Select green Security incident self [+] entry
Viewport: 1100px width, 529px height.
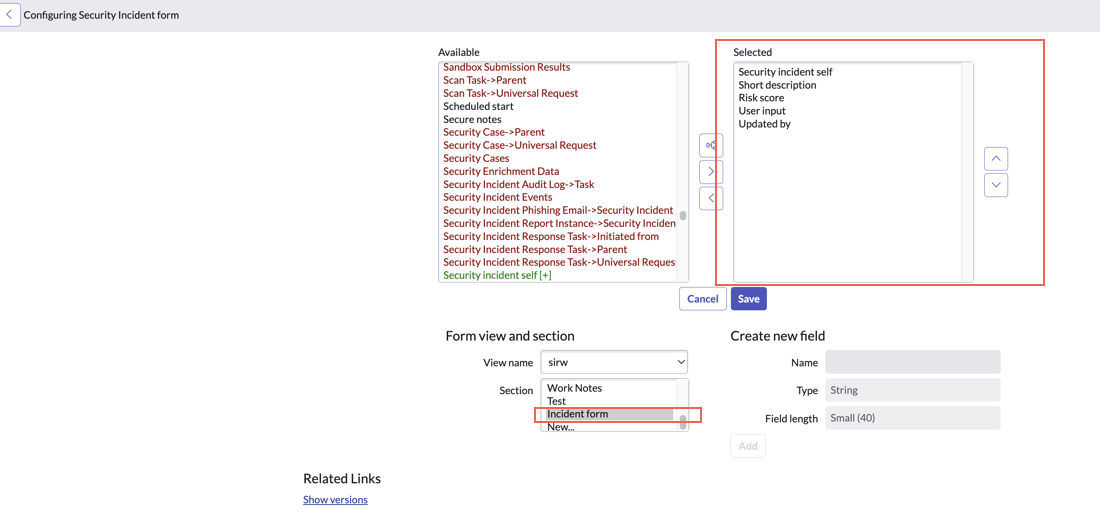(x=497, y=275)
